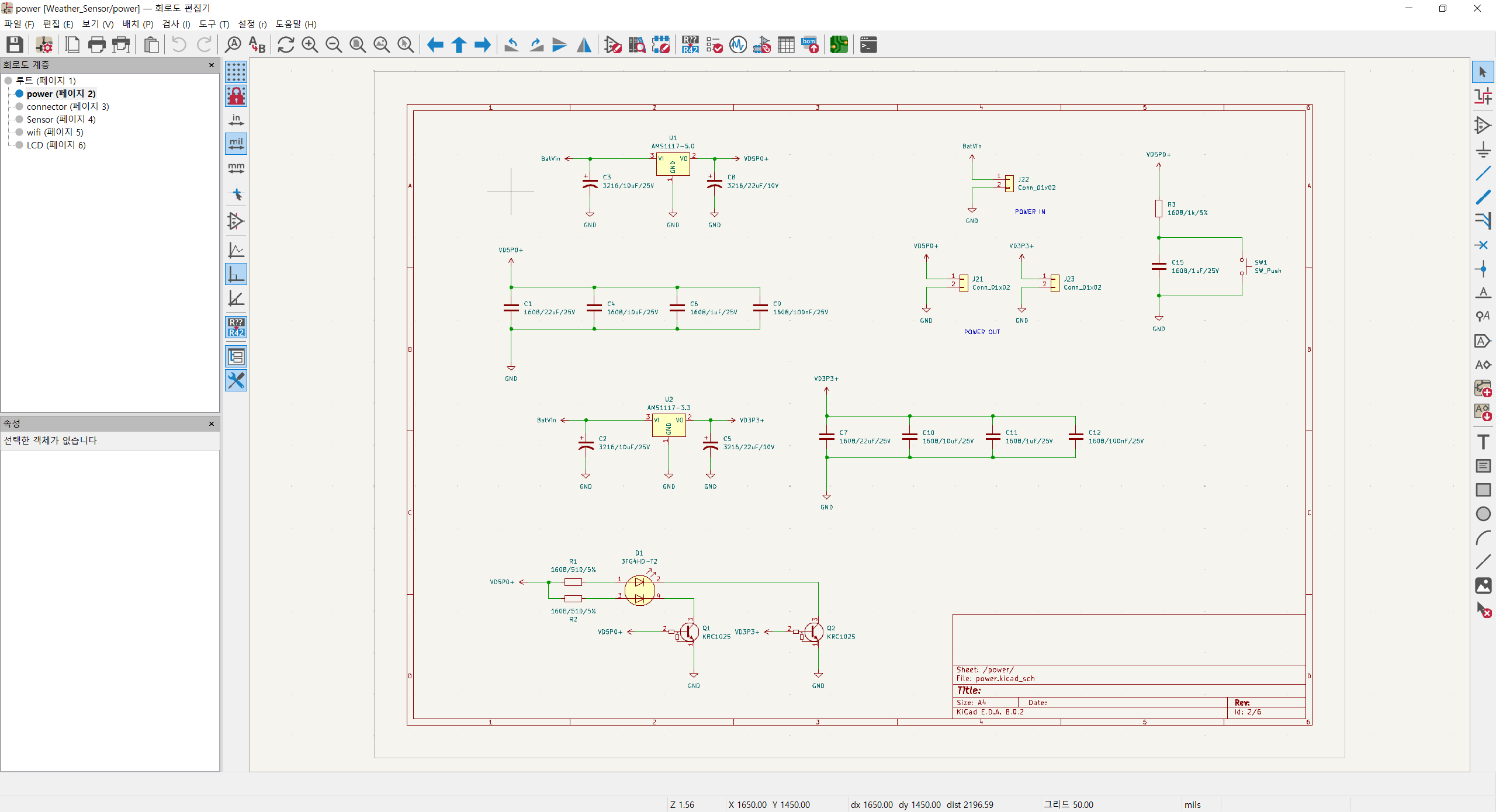Mirror the selection horizontally with the toolbar icon

click(x=584, y=45)
